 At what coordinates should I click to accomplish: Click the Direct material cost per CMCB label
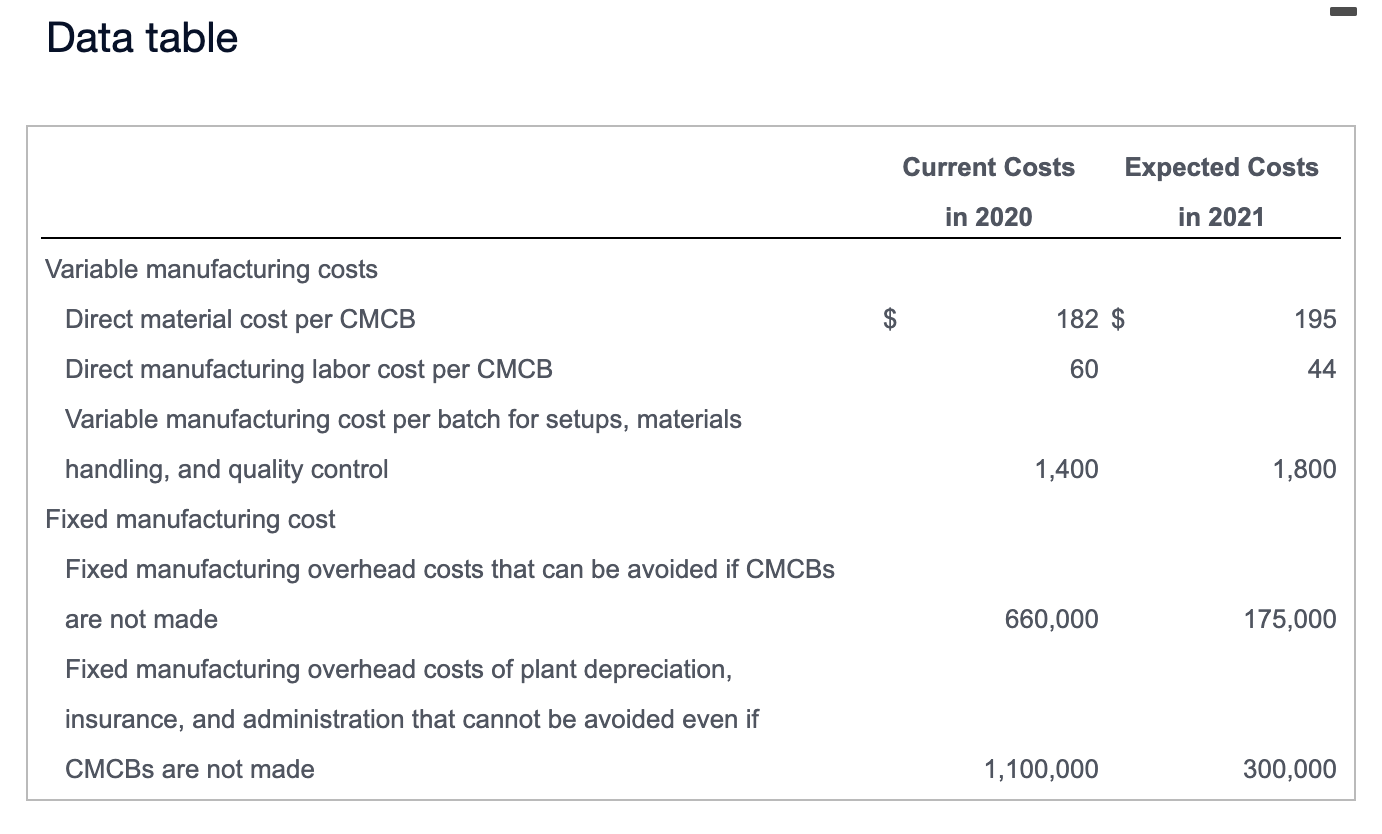click(240, 319)
